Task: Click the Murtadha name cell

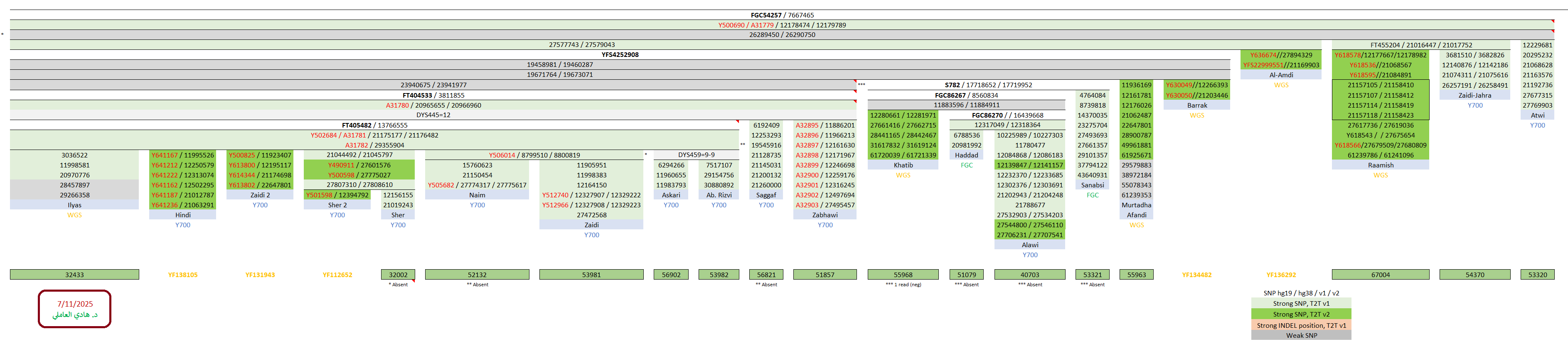Action: click(1136, 205)
